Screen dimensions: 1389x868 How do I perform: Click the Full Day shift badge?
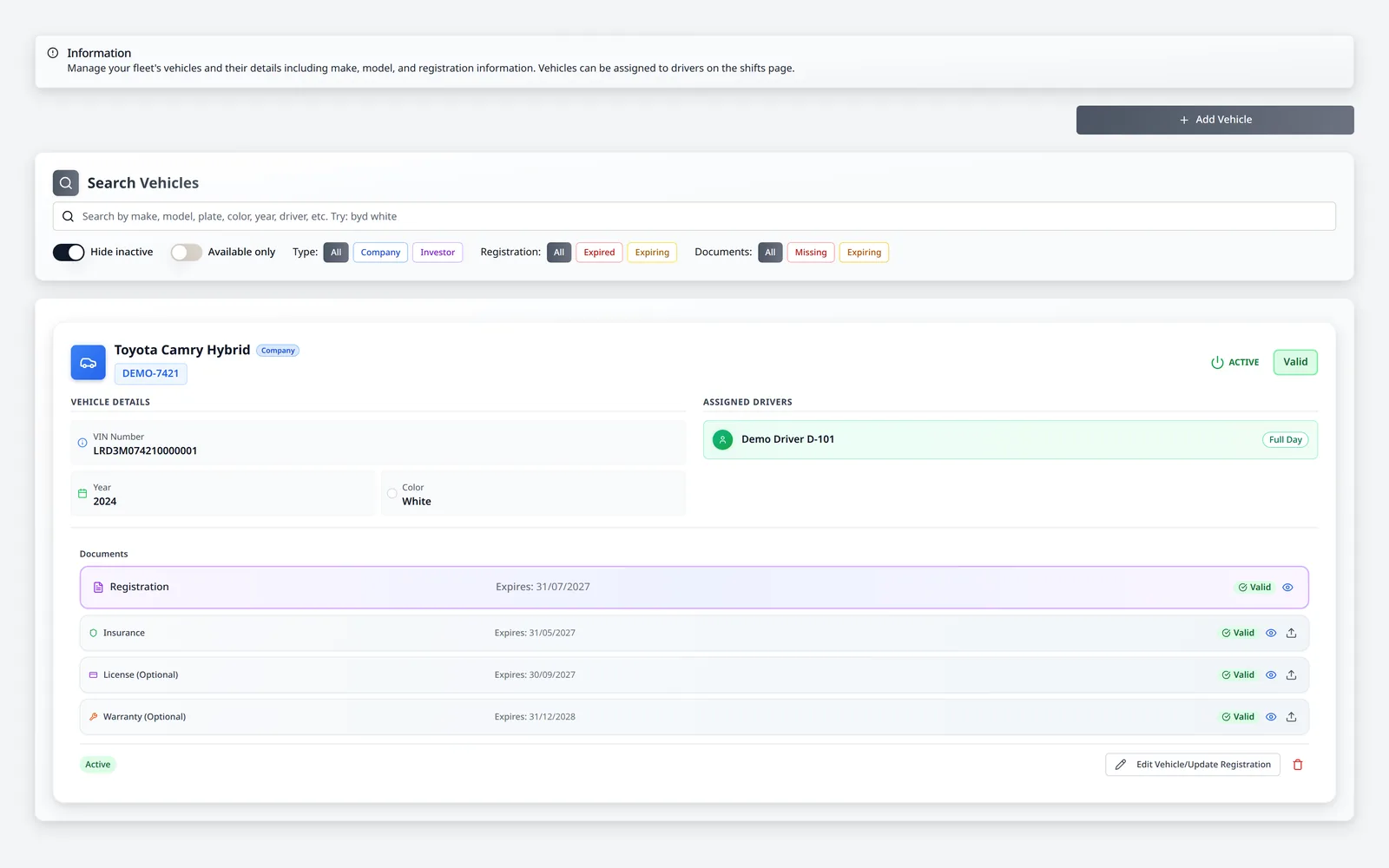point(1285,440)
